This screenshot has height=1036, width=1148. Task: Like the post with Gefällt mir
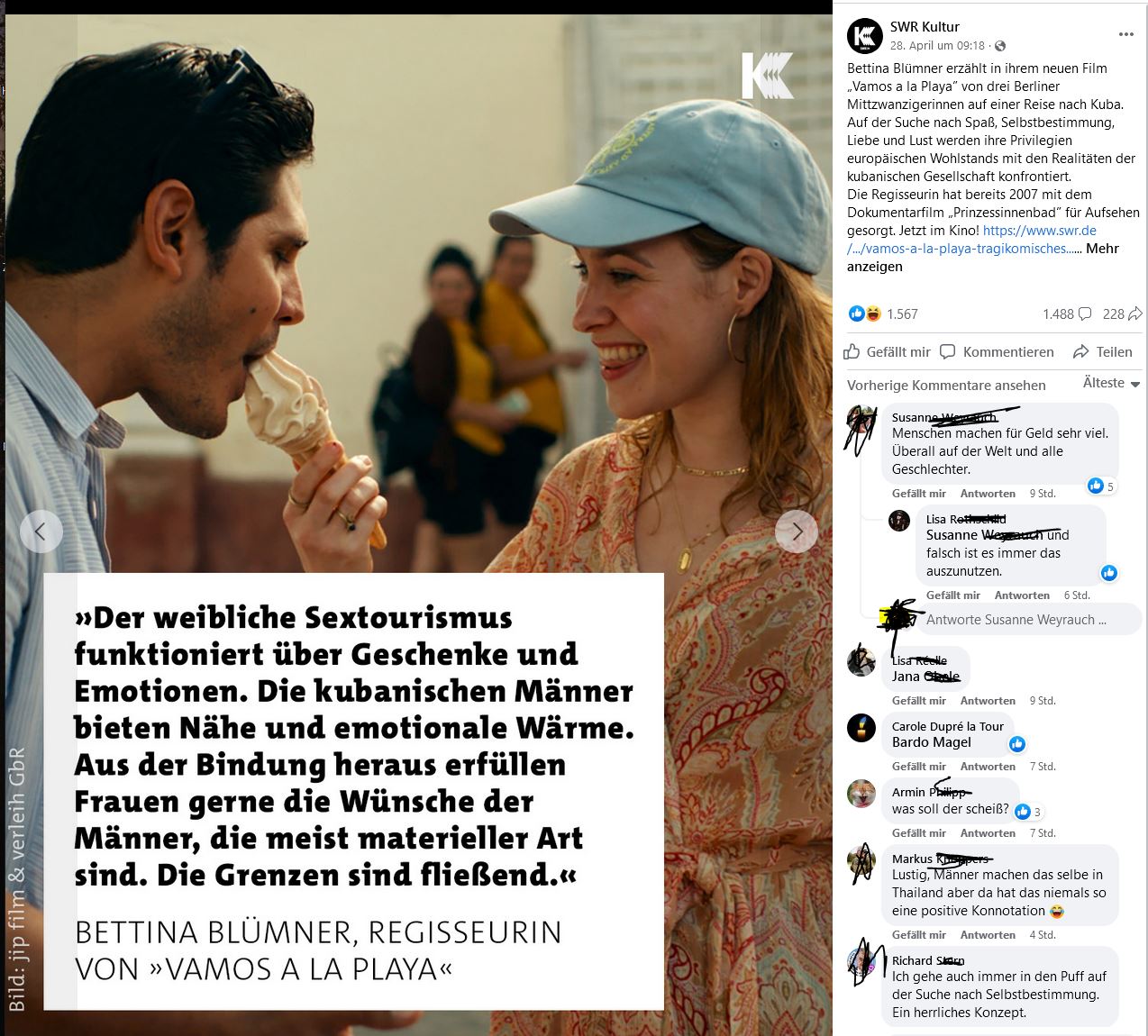[888, 352]
